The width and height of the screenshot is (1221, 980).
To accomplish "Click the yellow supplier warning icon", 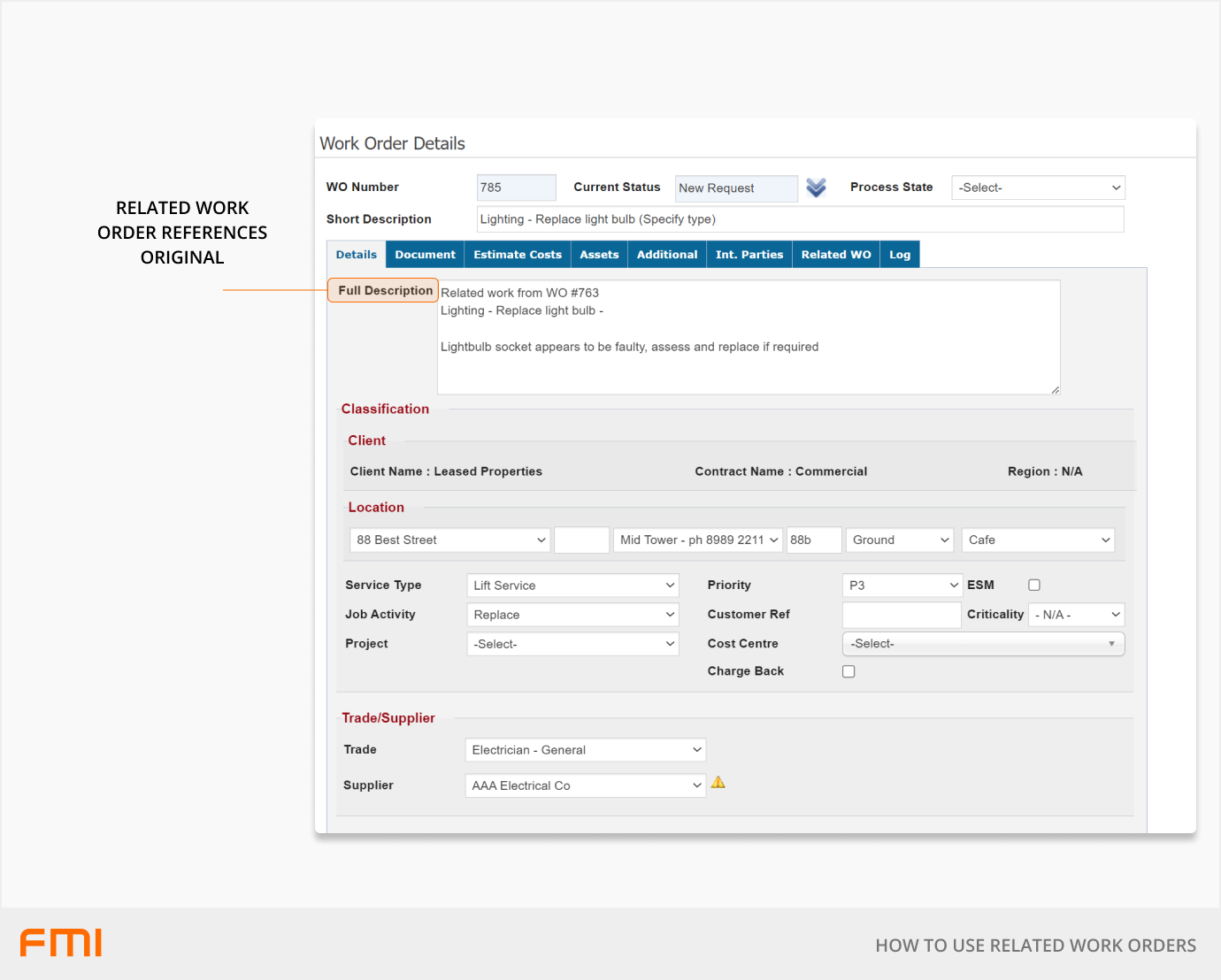I will tap(718, 783).
